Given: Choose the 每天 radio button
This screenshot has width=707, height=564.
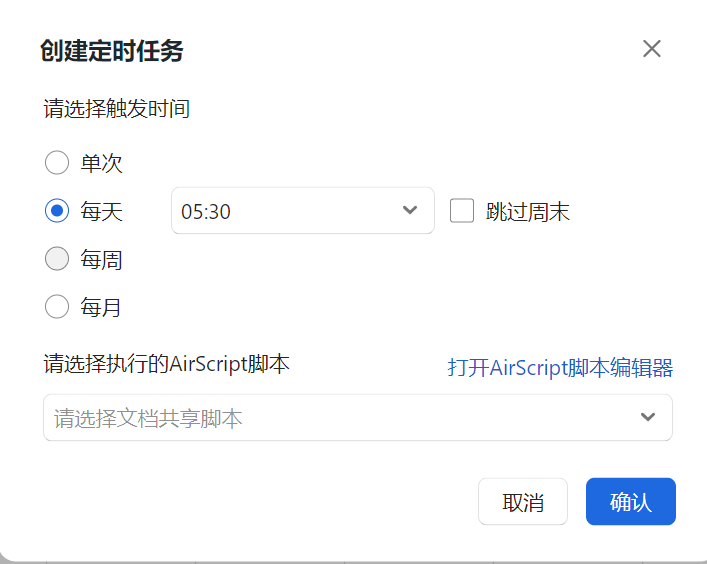Looking at the screenshot, I should 57,211.
